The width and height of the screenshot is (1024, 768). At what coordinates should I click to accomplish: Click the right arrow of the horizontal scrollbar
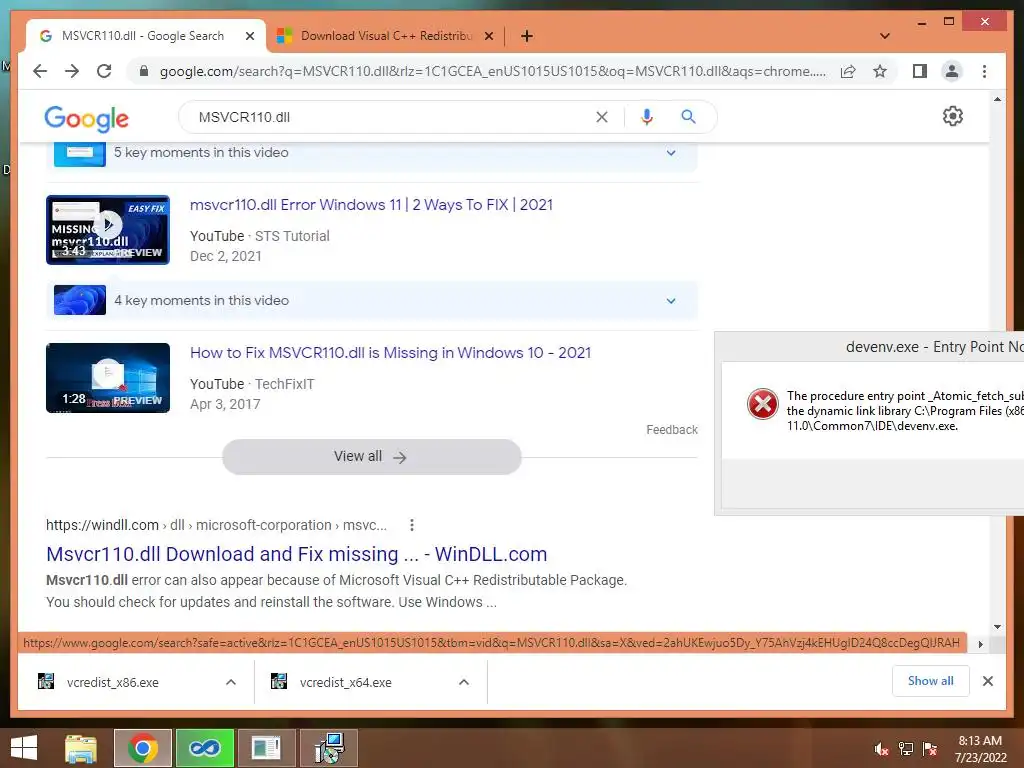980,644
